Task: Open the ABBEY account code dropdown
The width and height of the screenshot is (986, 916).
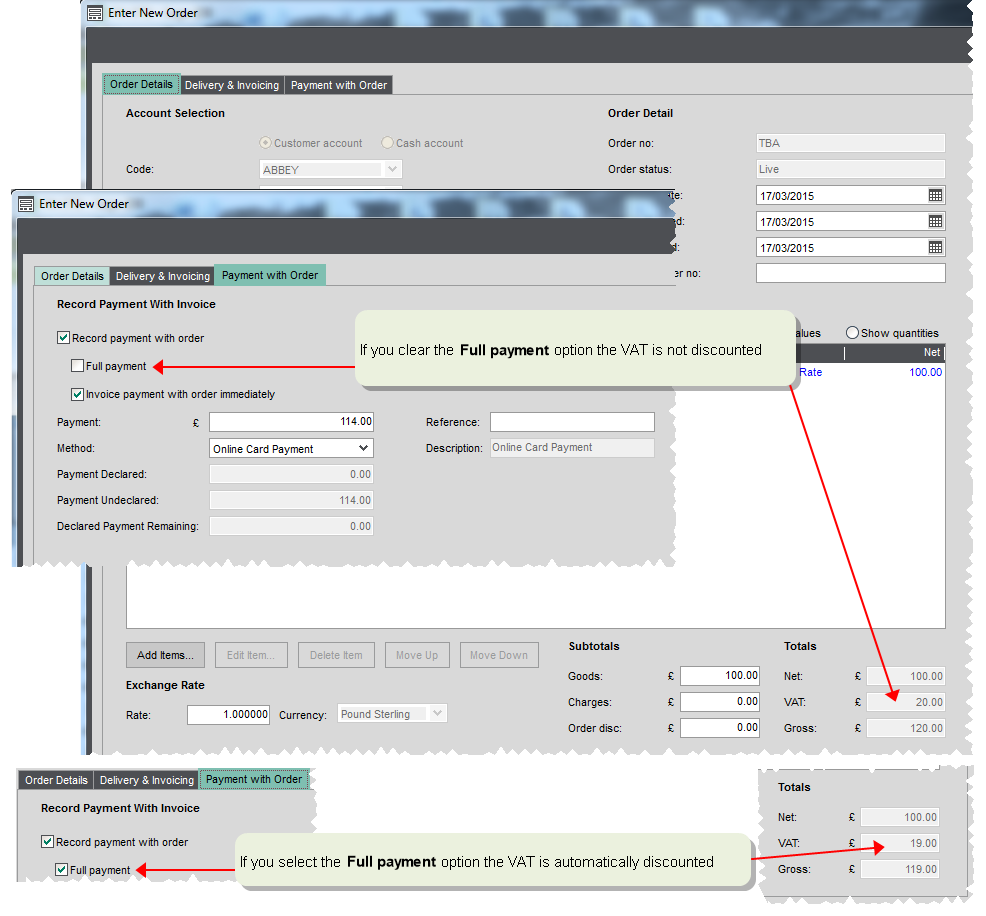Action: pos(392,170)
